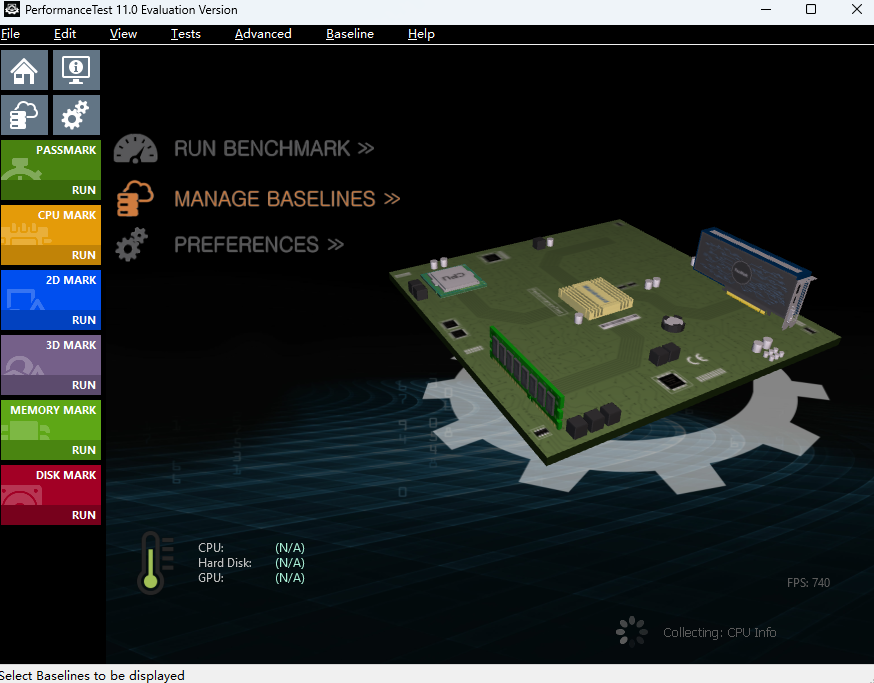Open the Tests menu

click(186, 34)
